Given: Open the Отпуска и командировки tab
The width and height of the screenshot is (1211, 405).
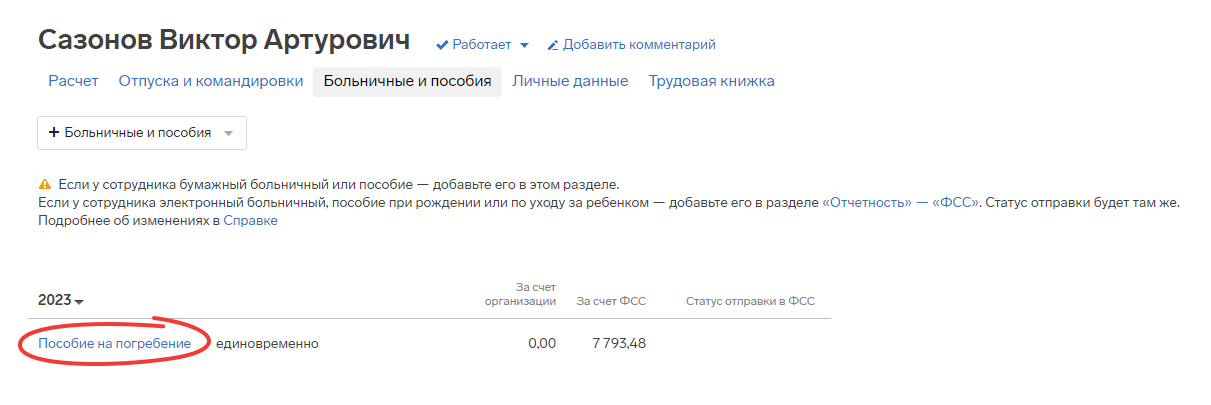Looking at the screenshot, I should pyautogui.click(x=211, y=81).
